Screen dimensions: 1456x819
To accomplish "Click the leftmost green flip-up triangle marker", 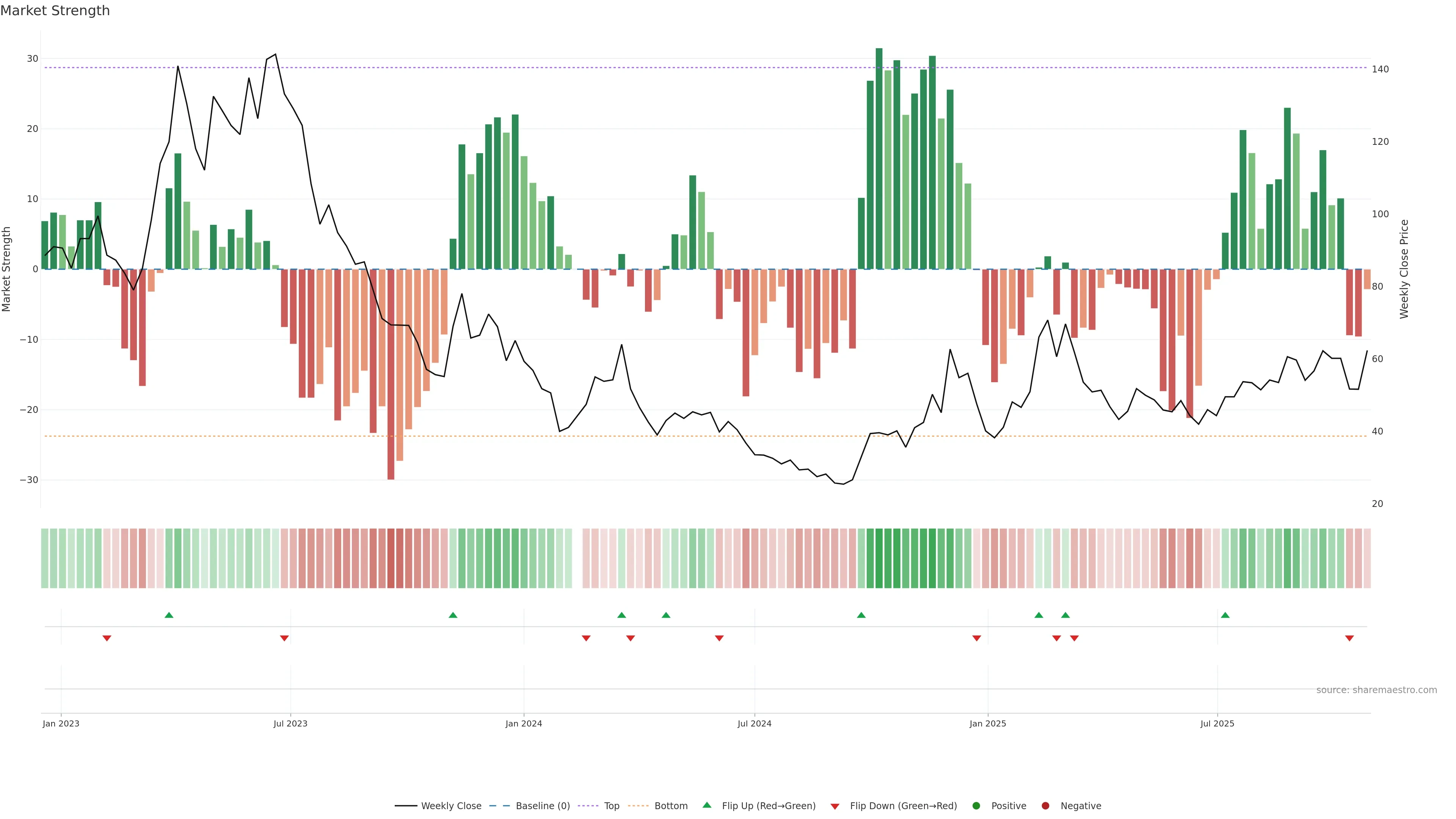I will pyautogui.click(x=168, y=615).
